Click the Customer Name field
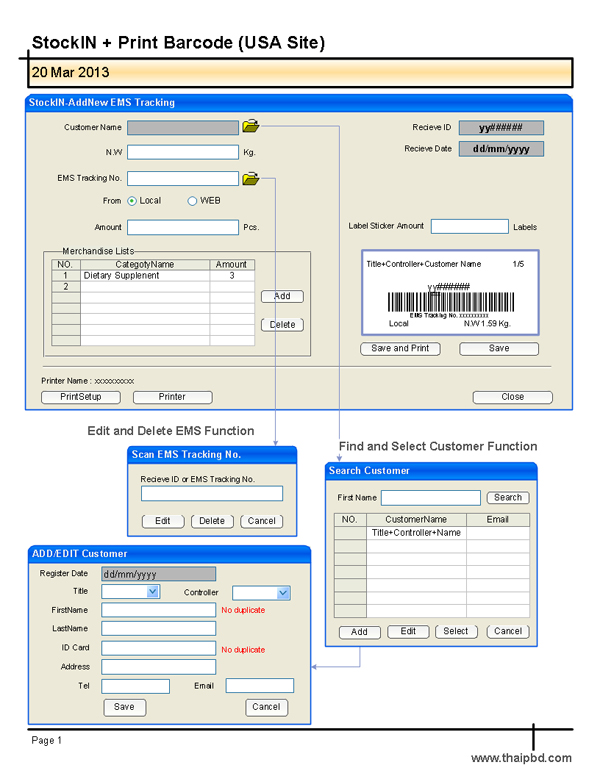This screenshot has width=600, height=776. point(183,128)
